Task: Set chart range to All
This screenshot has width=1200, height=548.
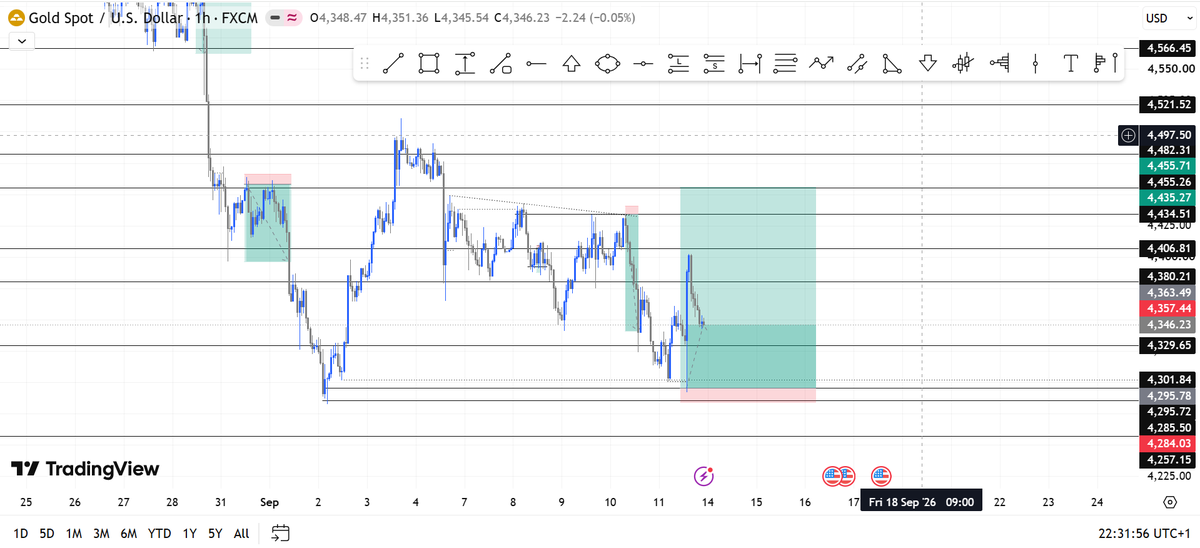Action: click(241, 533)
